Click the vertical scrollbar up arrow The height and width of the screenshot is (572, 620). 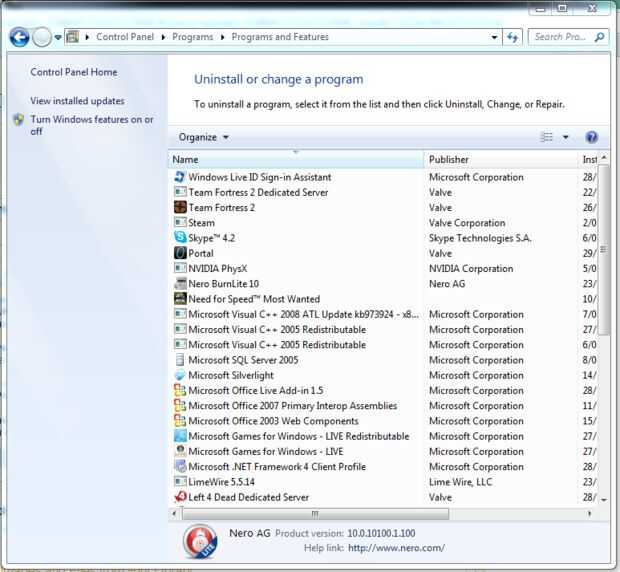pyautogui.click(x=604, y=157)
